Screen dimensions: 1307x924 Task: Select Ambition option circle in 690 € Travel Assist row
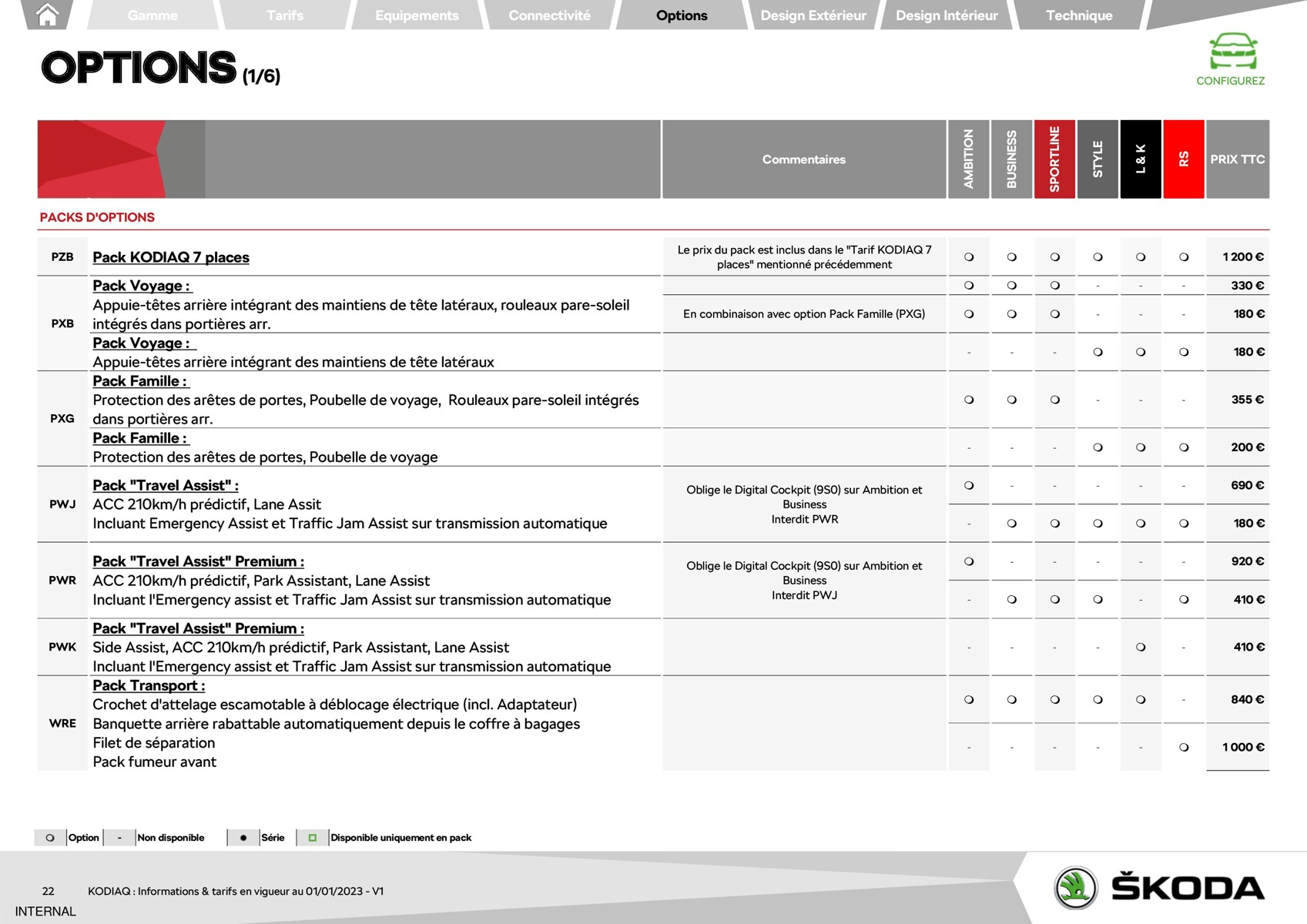point(969,486)
